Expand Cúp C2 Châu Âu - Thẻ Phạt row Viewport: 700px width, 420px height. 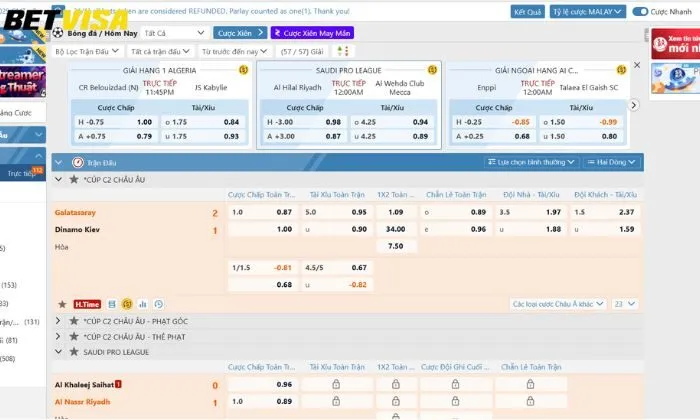[59, 336]
